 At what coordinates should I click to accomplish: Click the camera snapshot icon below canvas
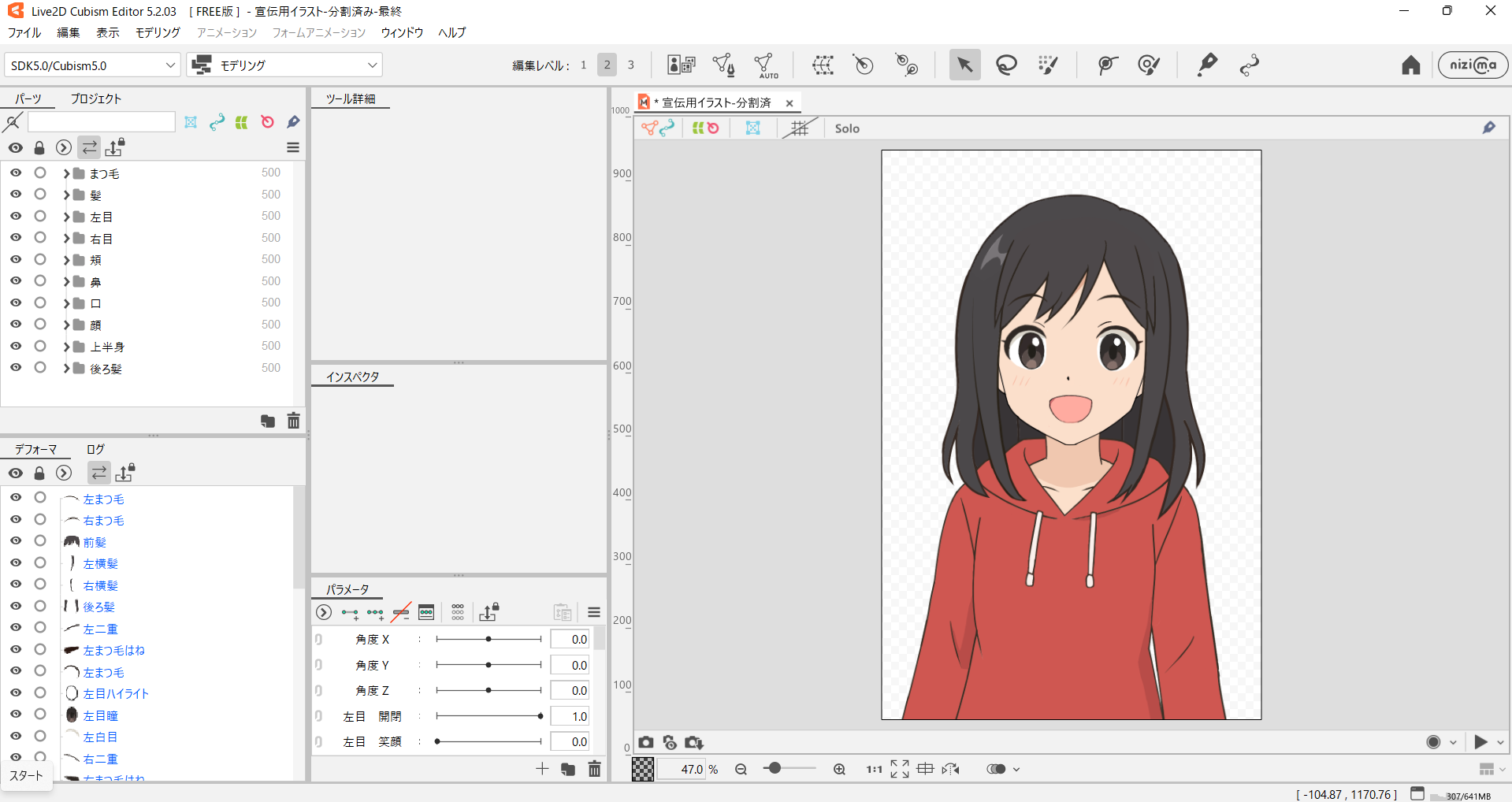[646, 742]
